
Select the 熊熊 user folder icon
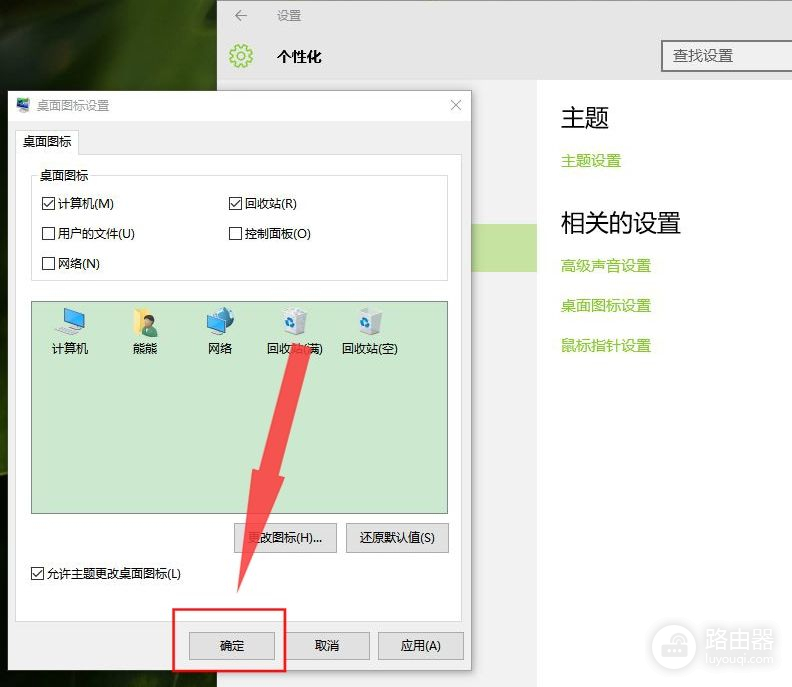pyautogui.click(x=145, y=323)
